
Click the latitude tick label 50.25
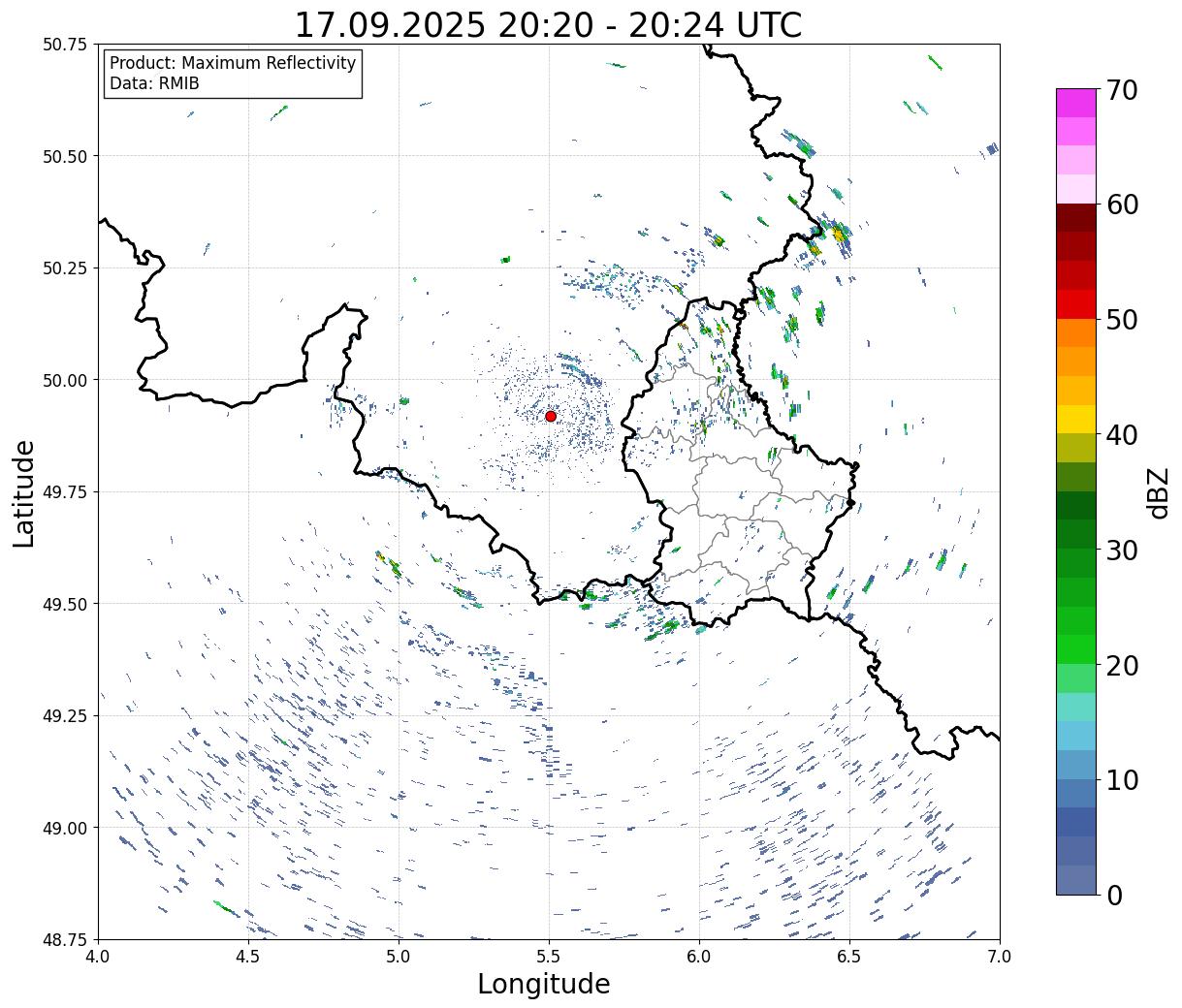65,268
